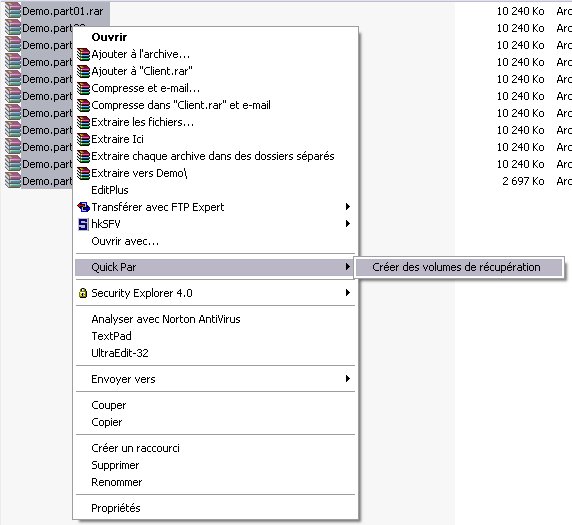Click the Security Explorer padlock icon
Image resolution: width=572 pixels, height=525 pixels.
point(83,293)
